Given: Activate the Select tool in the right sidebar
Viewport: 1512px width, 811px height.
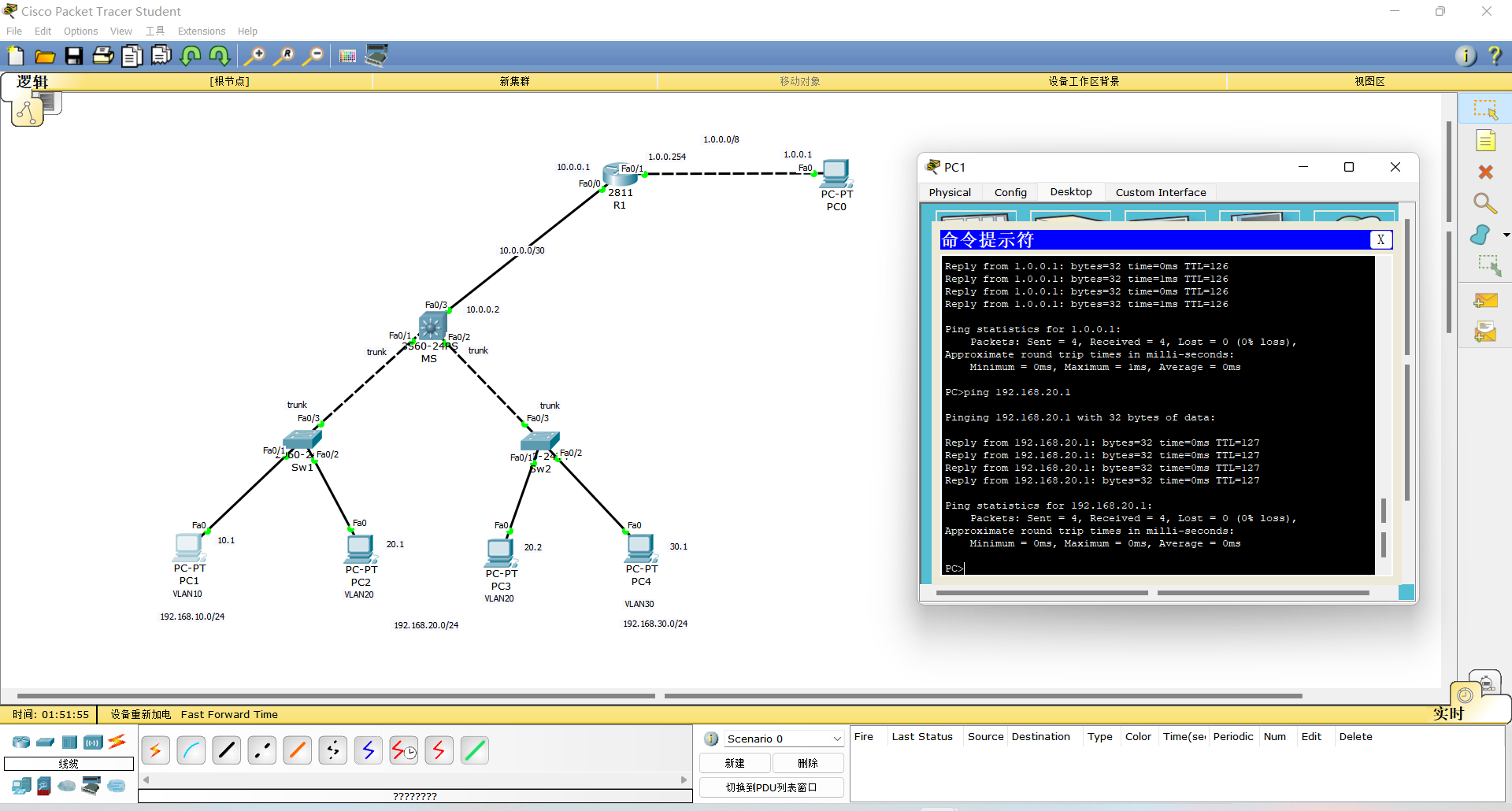Looking at the screenshot, I should pyautogui.click(x=1485, y=109).
